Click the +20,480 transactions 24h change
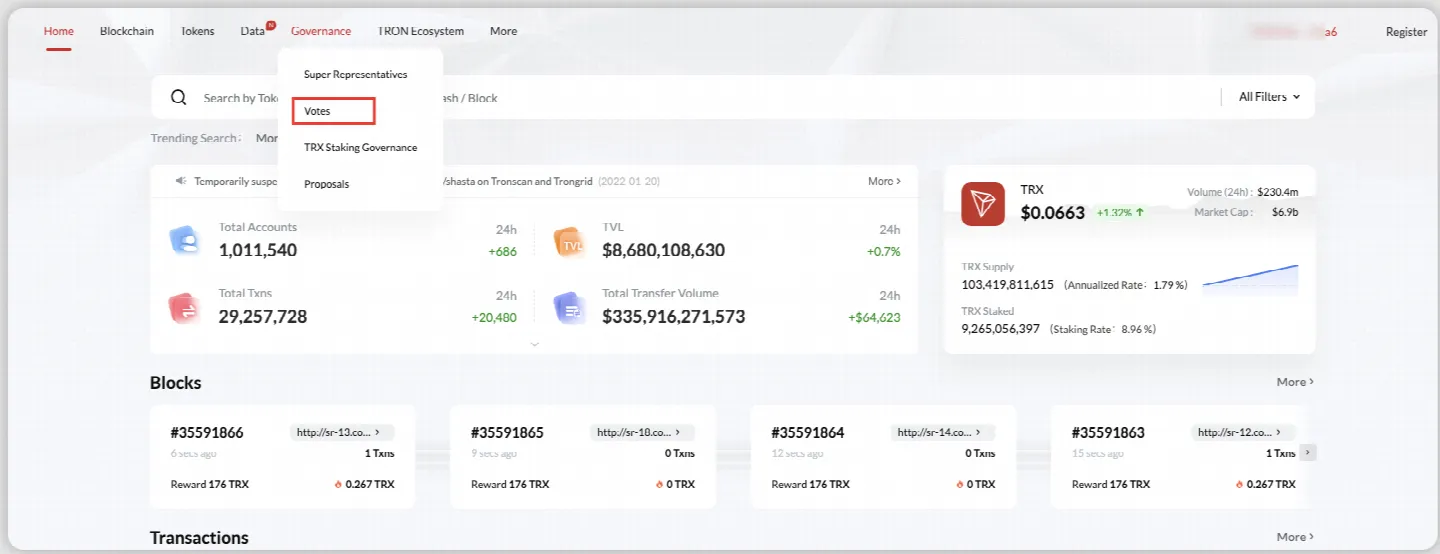The height and width of the screenshot is (554, 1440). pyautogui.click(x=494, y=317)
